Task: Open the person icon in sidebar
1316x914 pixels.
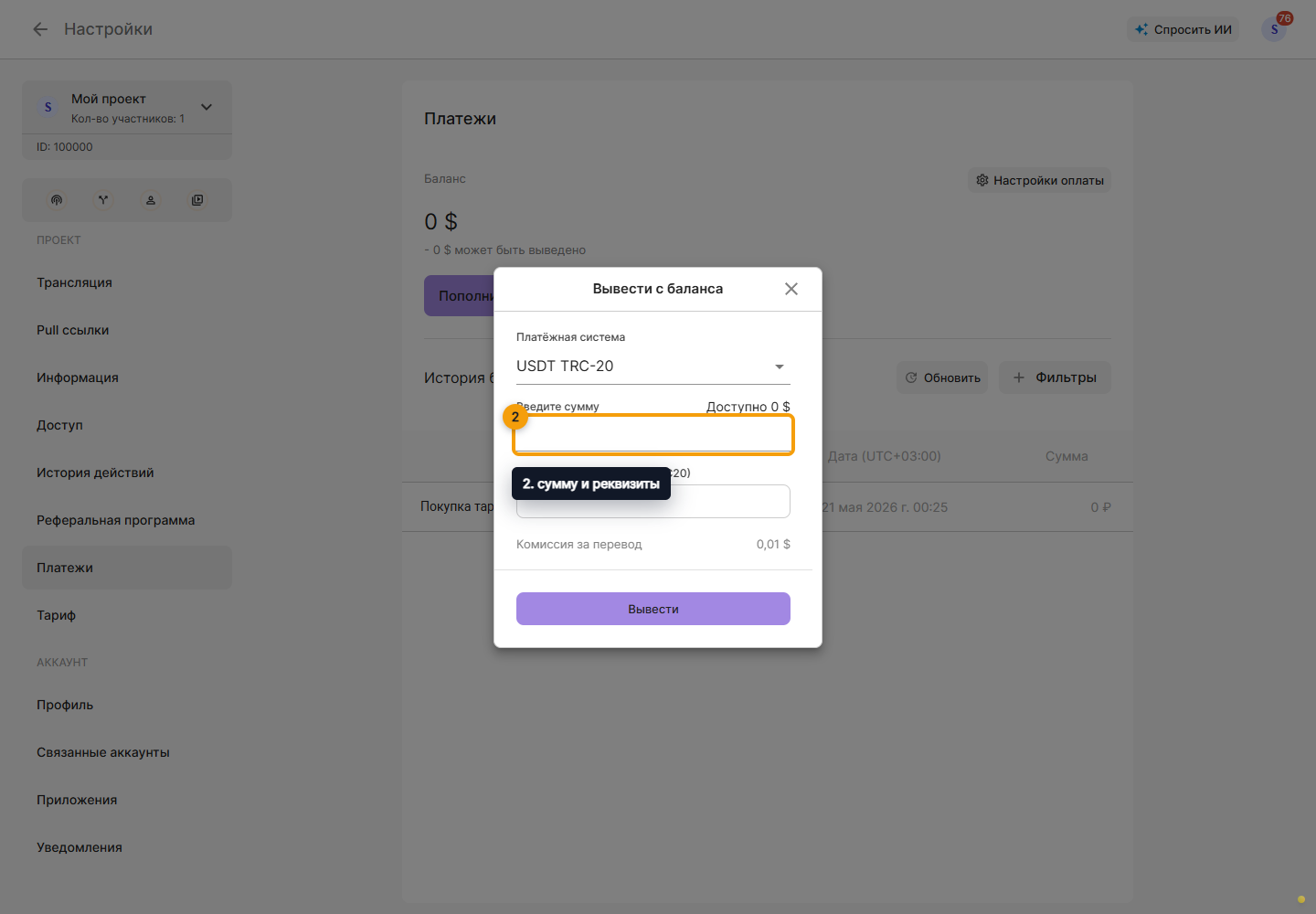Action: point(151,200)
